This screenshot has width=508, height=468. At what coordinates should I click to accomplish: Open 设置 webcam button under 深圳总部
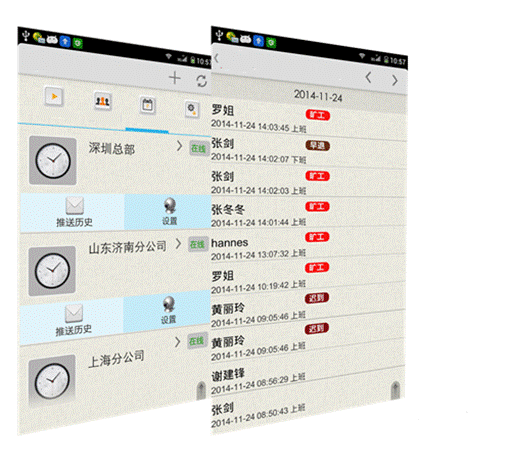pyautogui.click(x=168, y=212)
